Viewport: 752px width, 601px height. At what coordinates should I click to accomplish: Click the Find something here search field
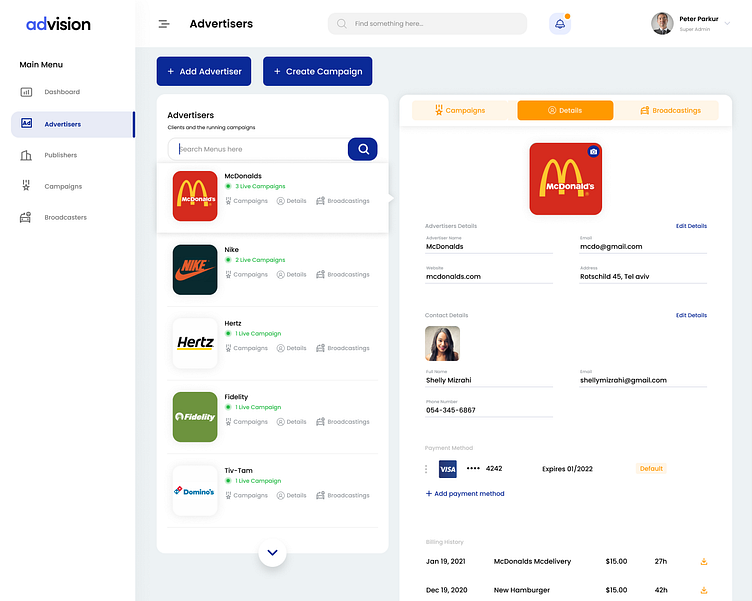pyautogui.click(x=427, y=24)
